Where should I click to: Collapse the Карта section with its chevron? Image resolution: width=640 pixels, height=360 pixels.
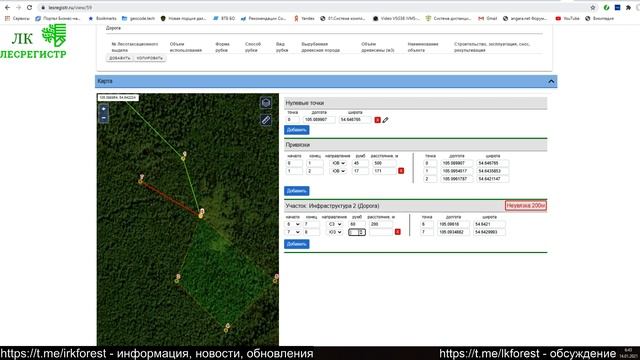point(551,82)
